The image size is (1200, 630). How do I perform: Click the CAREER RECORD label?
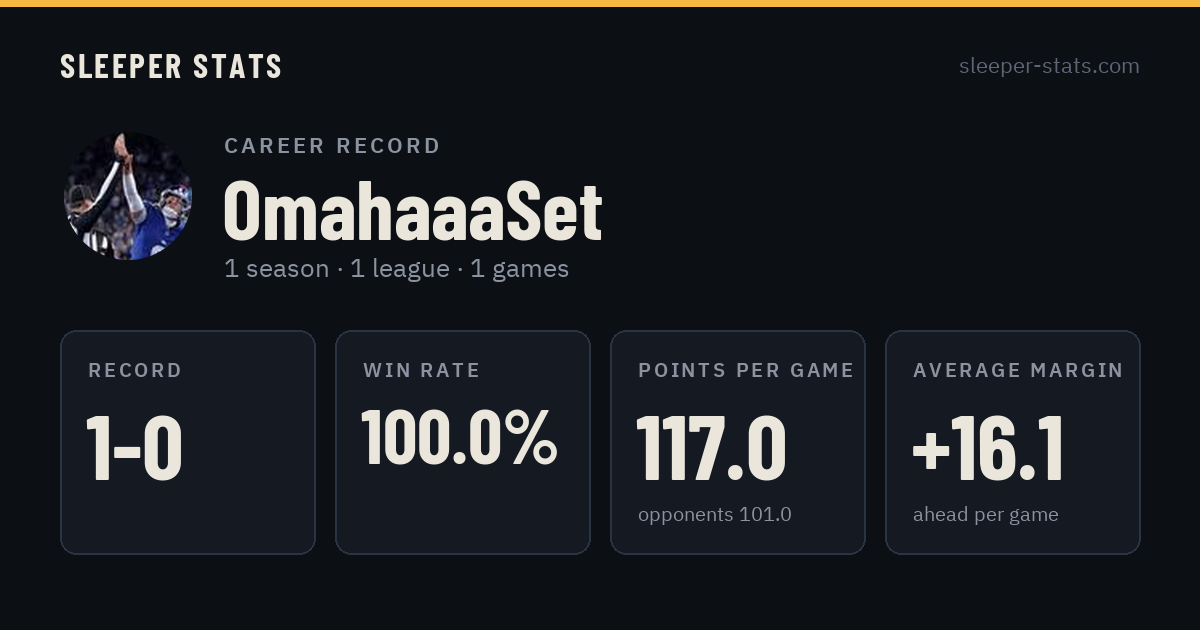coord(332,146)
